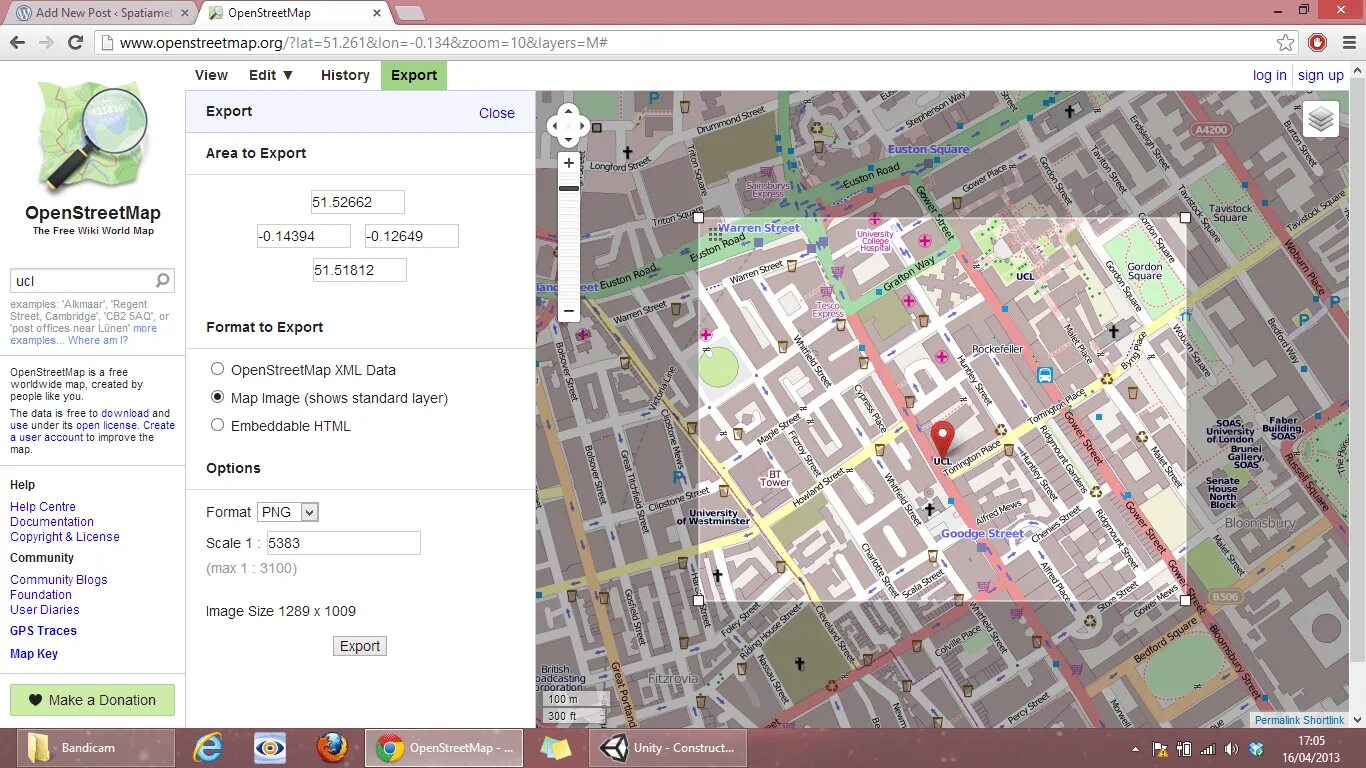Click the map zoom slider handle
The height and width of the screenshot is (768, 1366).
click(569, 188)
